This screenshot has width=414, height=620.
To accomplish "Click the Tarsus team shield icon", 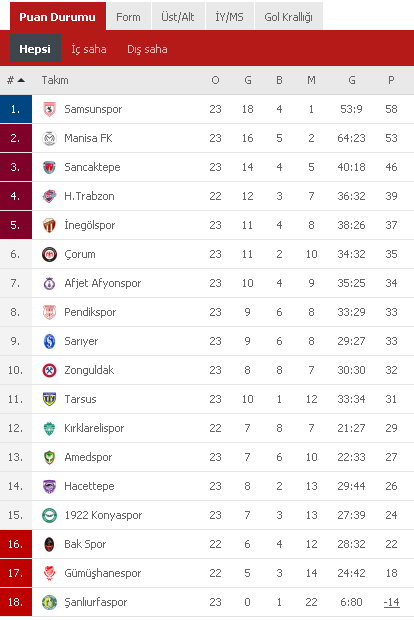I will point(49,399).
